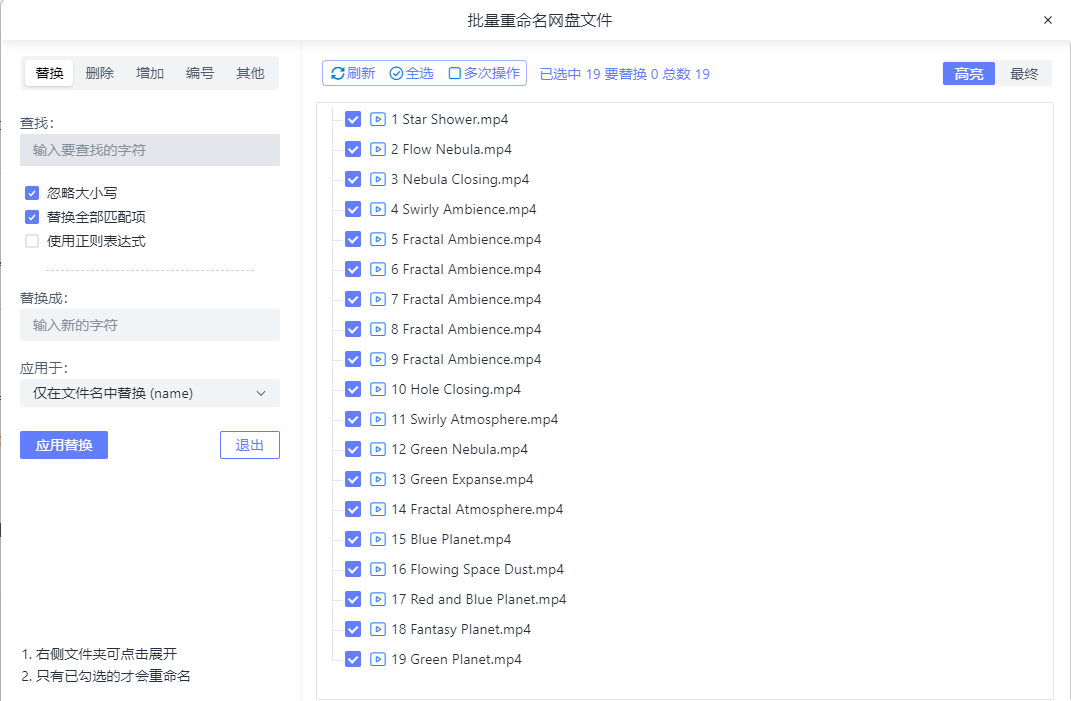Switch to the 增加 tab
The image size is (1071, 701).
(150, 73)
